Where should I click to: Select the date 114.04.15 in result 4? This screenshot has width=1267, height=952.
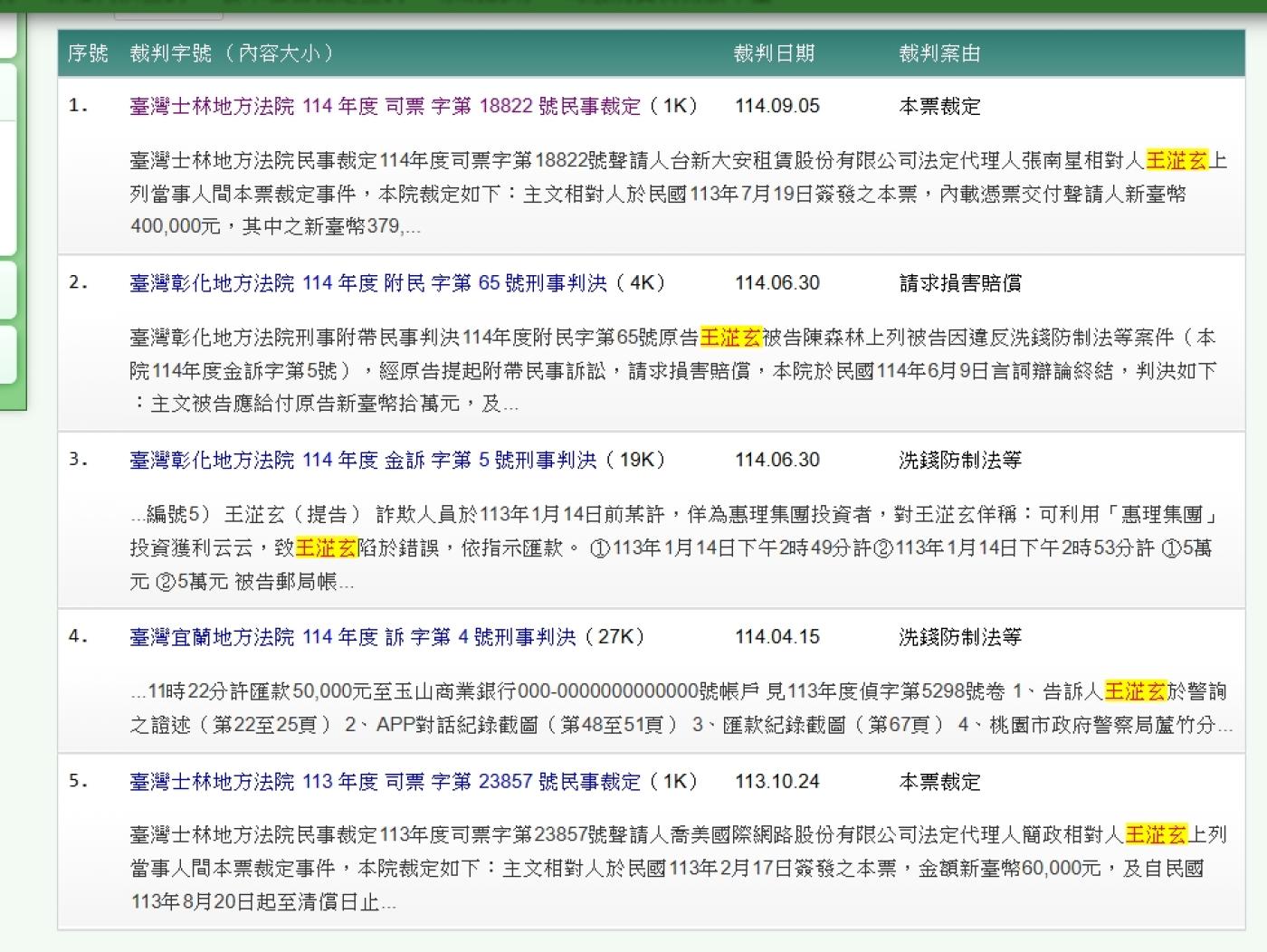pyautogui.click(x=776, y=637)
